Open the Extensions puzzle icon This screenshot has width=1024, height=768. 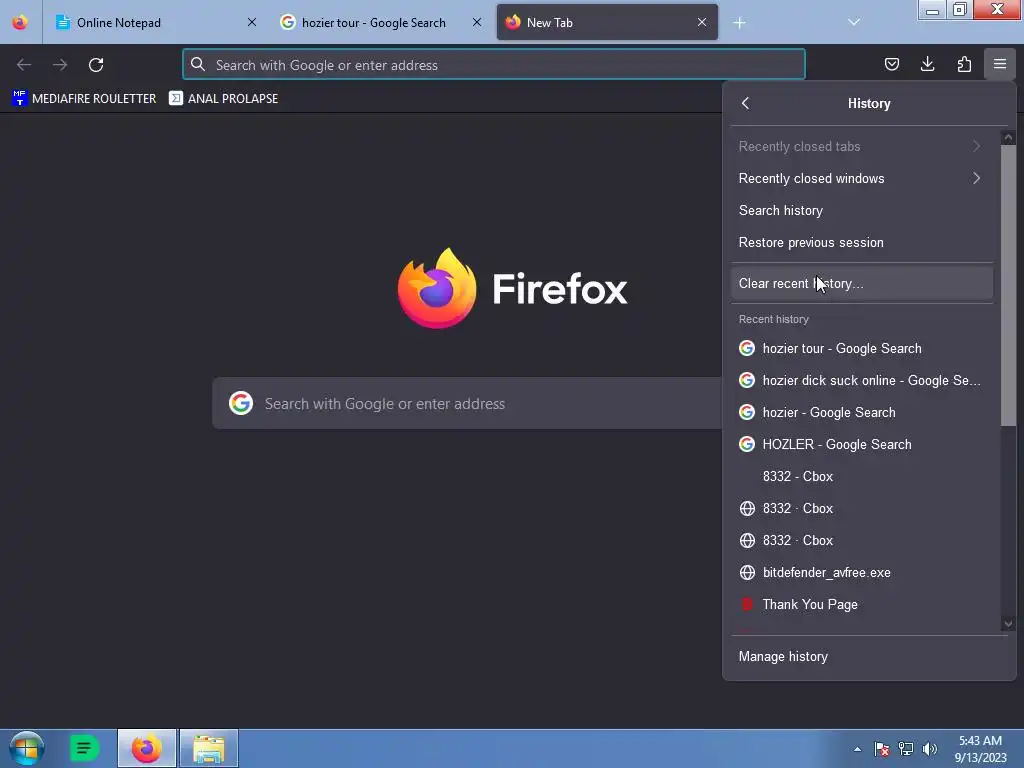pyautogui.click(x=964, y=64)
